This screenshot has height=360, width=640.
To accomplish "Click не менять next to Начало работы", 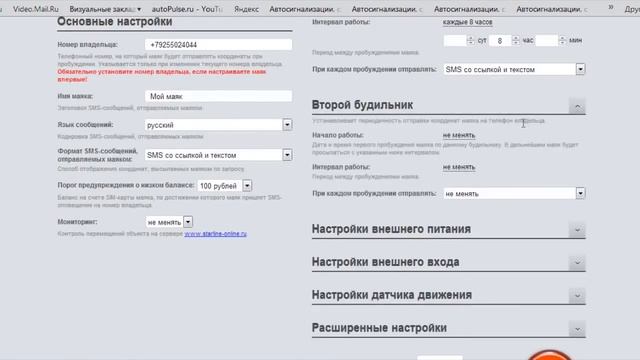I will [459, 135].
